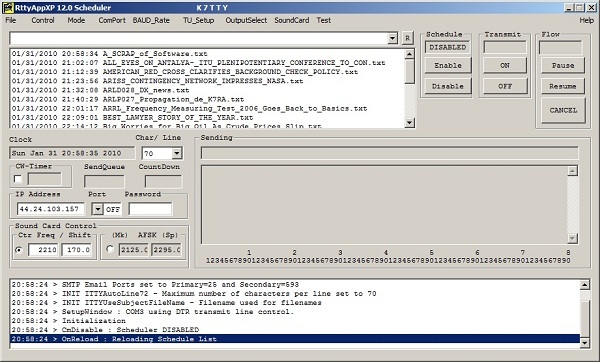Click the R reload button

click(x=408, y=38)
